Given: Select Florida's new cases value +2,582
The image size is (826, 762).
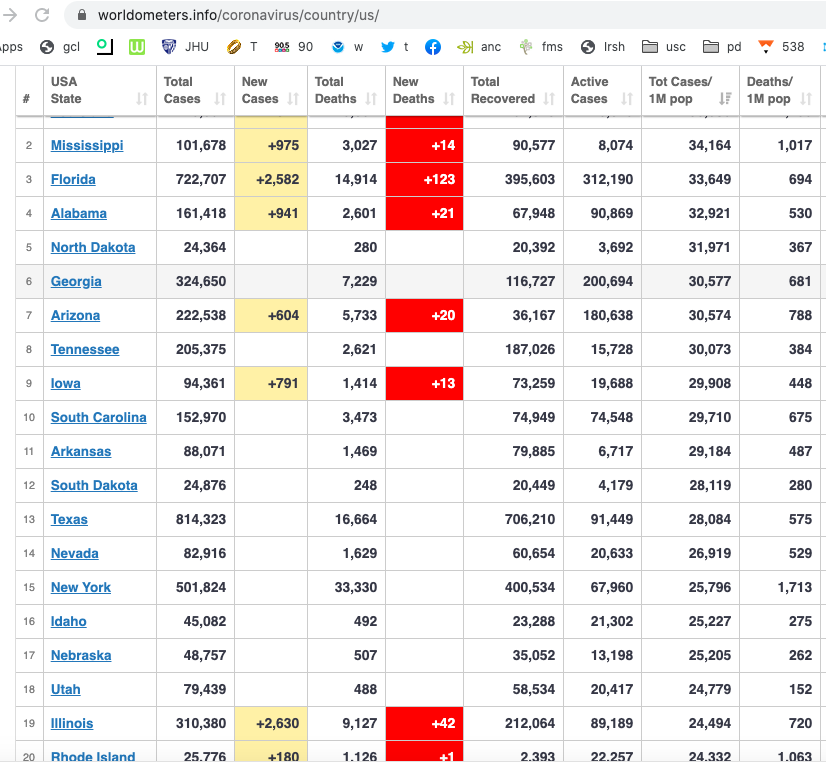Looking at the screenshot, I should (x=278, y=180).
